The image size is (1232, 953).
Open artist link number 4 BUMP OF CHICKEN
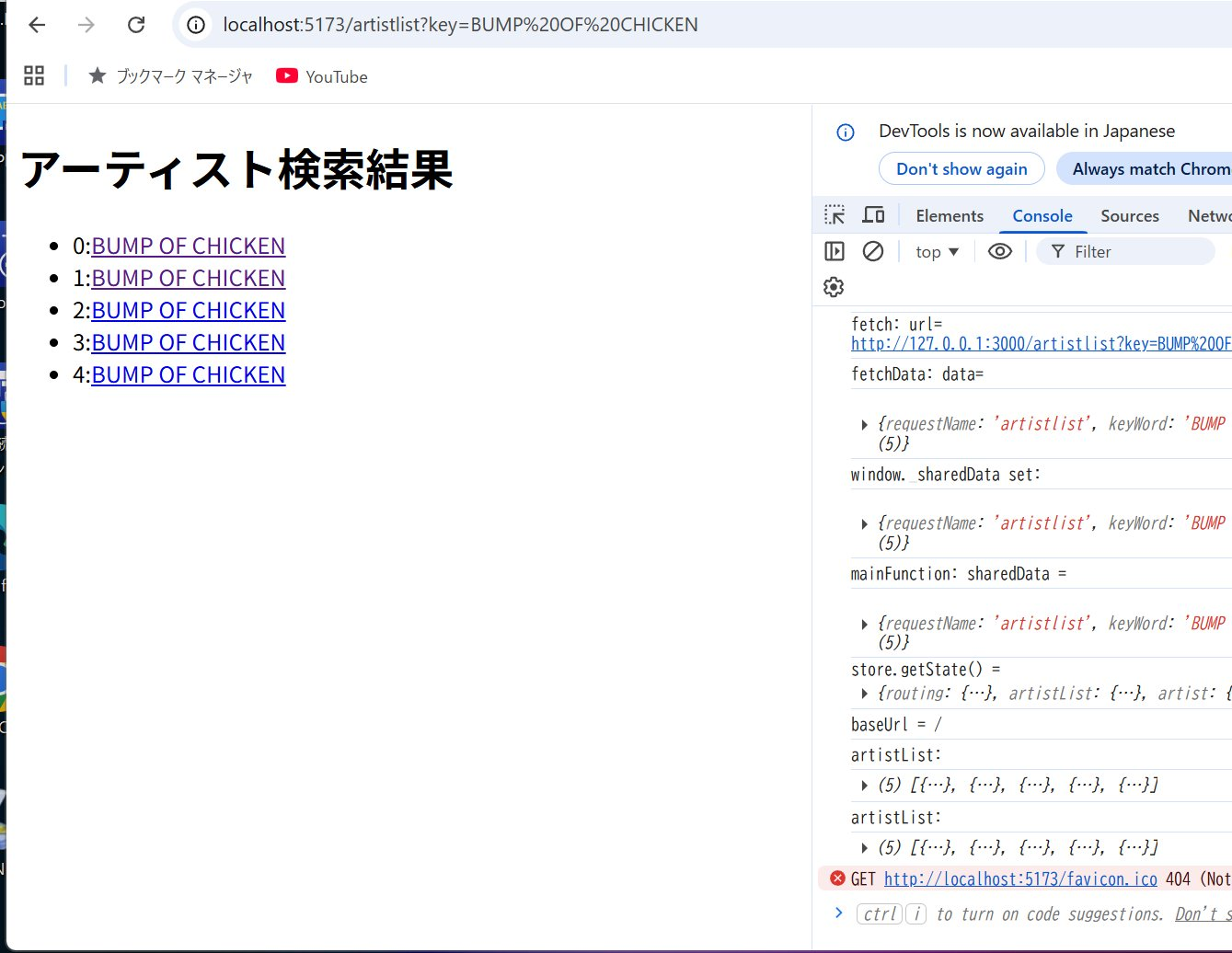(x=188, y=374)
